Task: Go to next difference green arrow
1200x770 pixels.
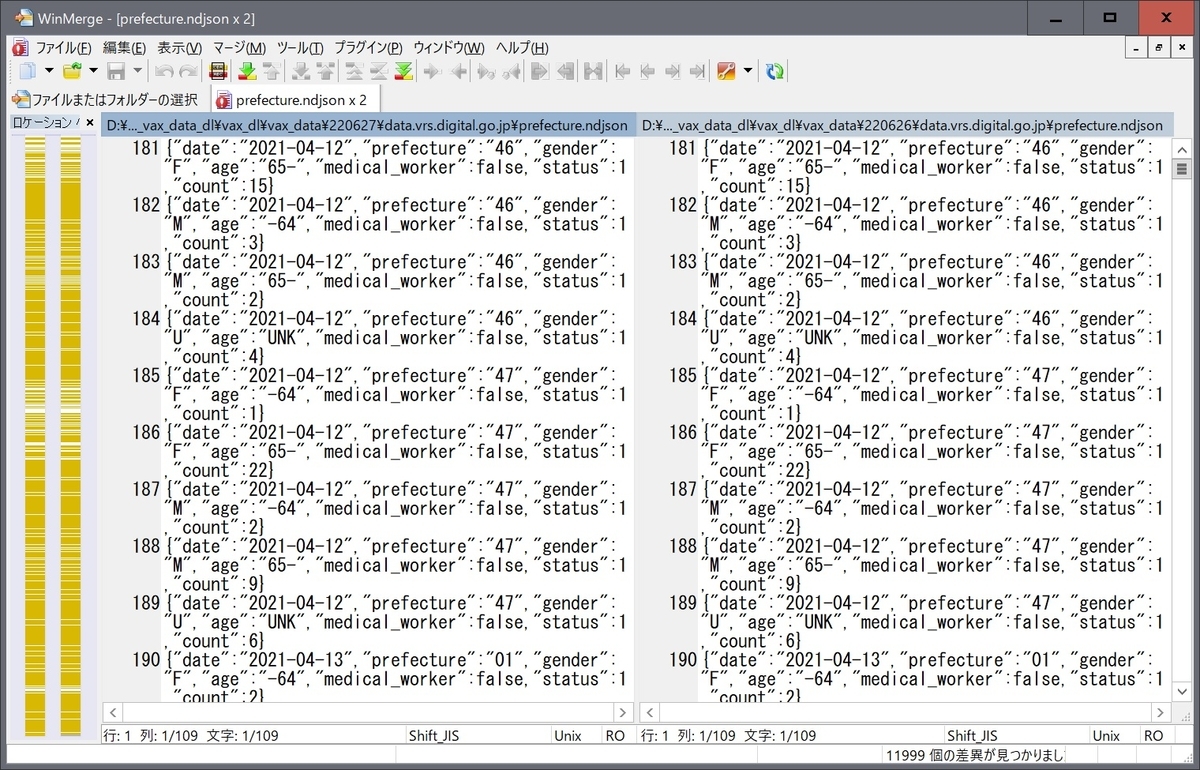Action: tap(247, 71)
